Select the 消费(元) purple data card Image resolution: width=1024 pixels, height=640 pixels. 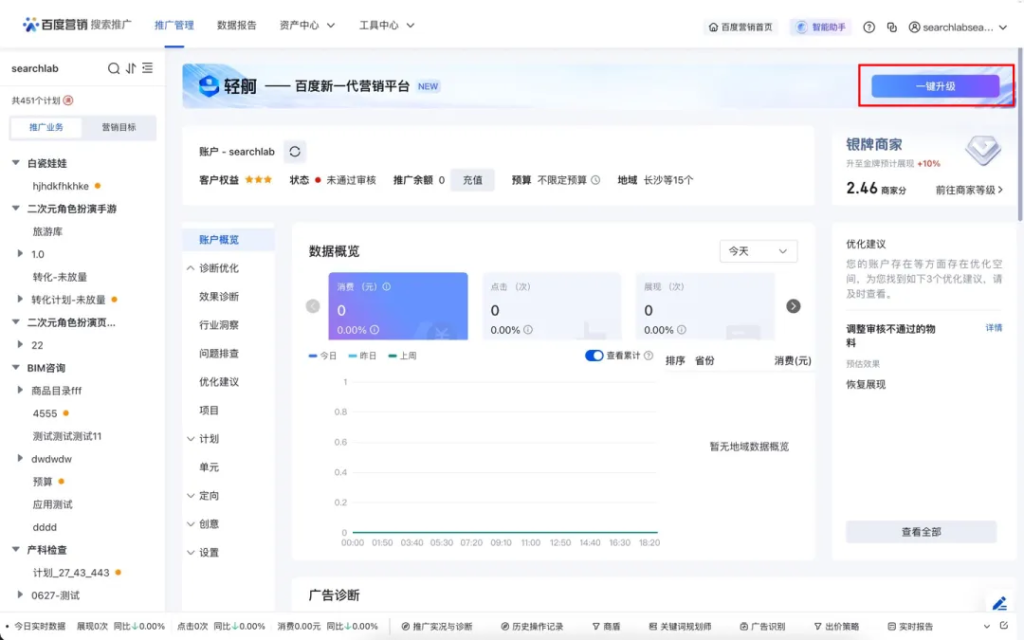[398, 306]
